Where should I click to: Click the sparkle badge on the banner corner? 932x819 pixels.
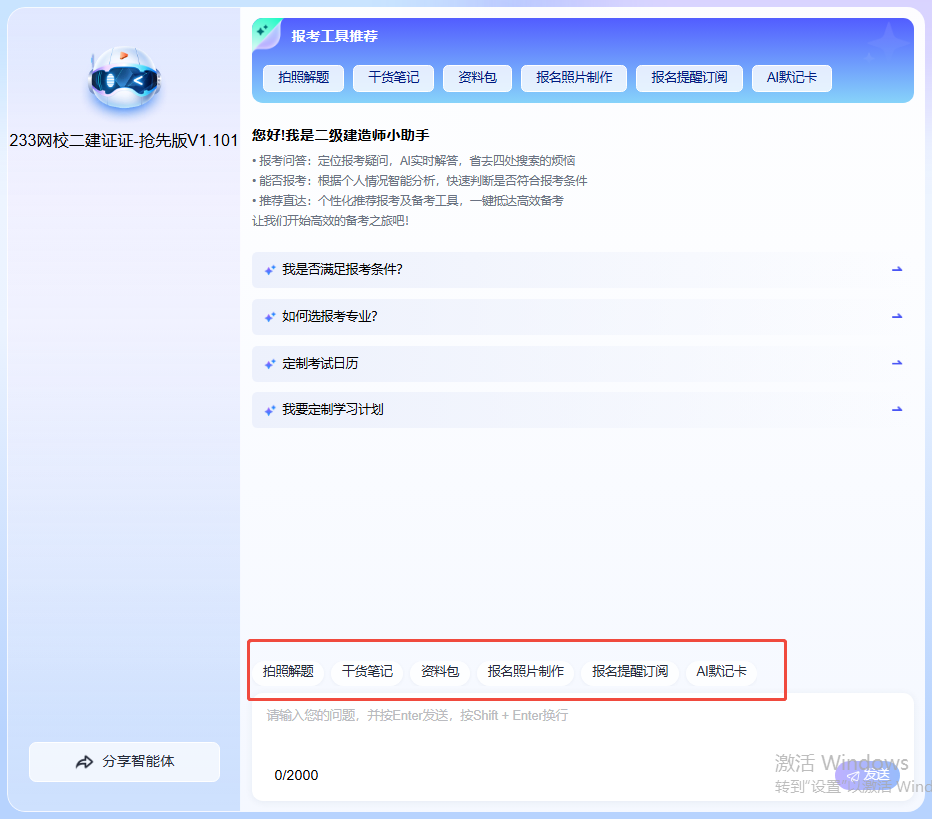pos(264,31)
